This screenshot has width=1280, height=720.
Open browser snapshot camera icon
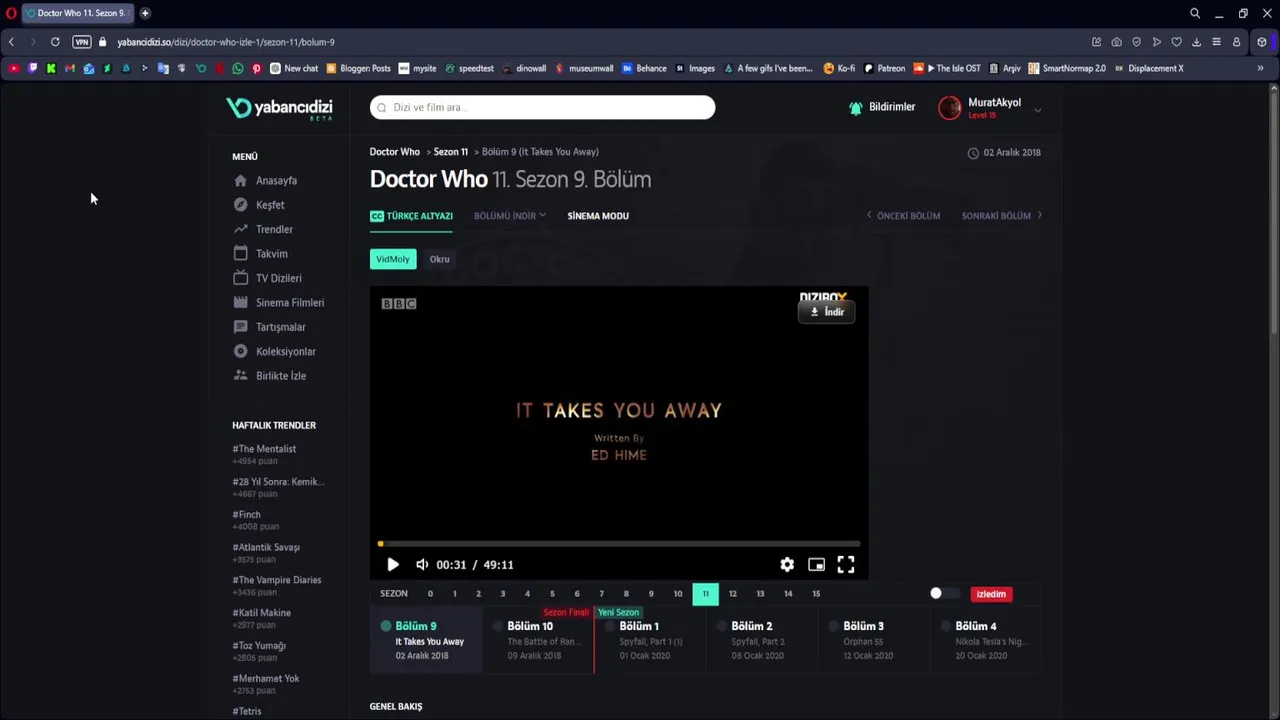(x=1116, y=42)
